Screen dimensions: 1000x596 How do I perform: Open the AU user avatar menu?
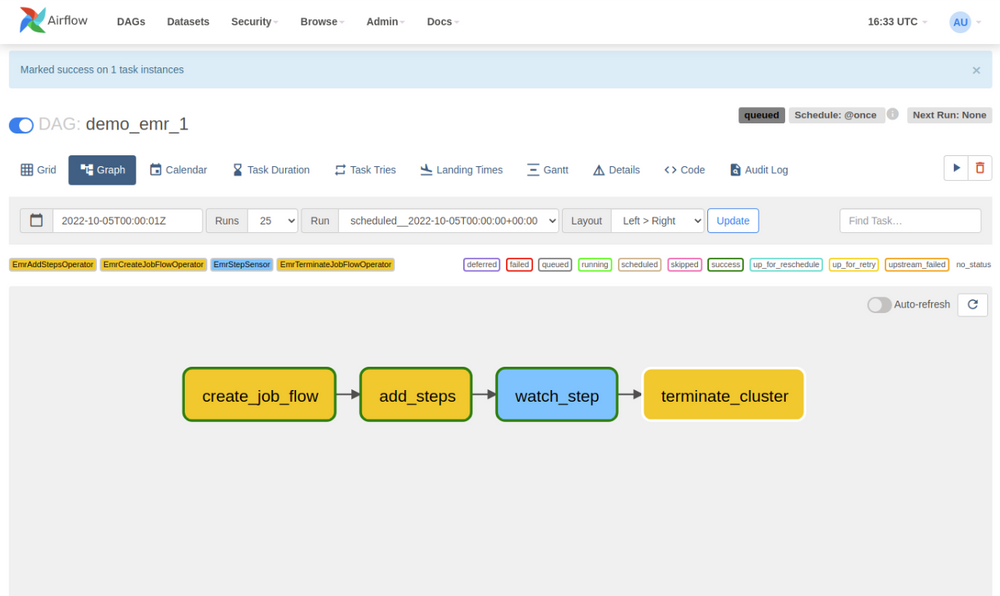tap(959, 21)
